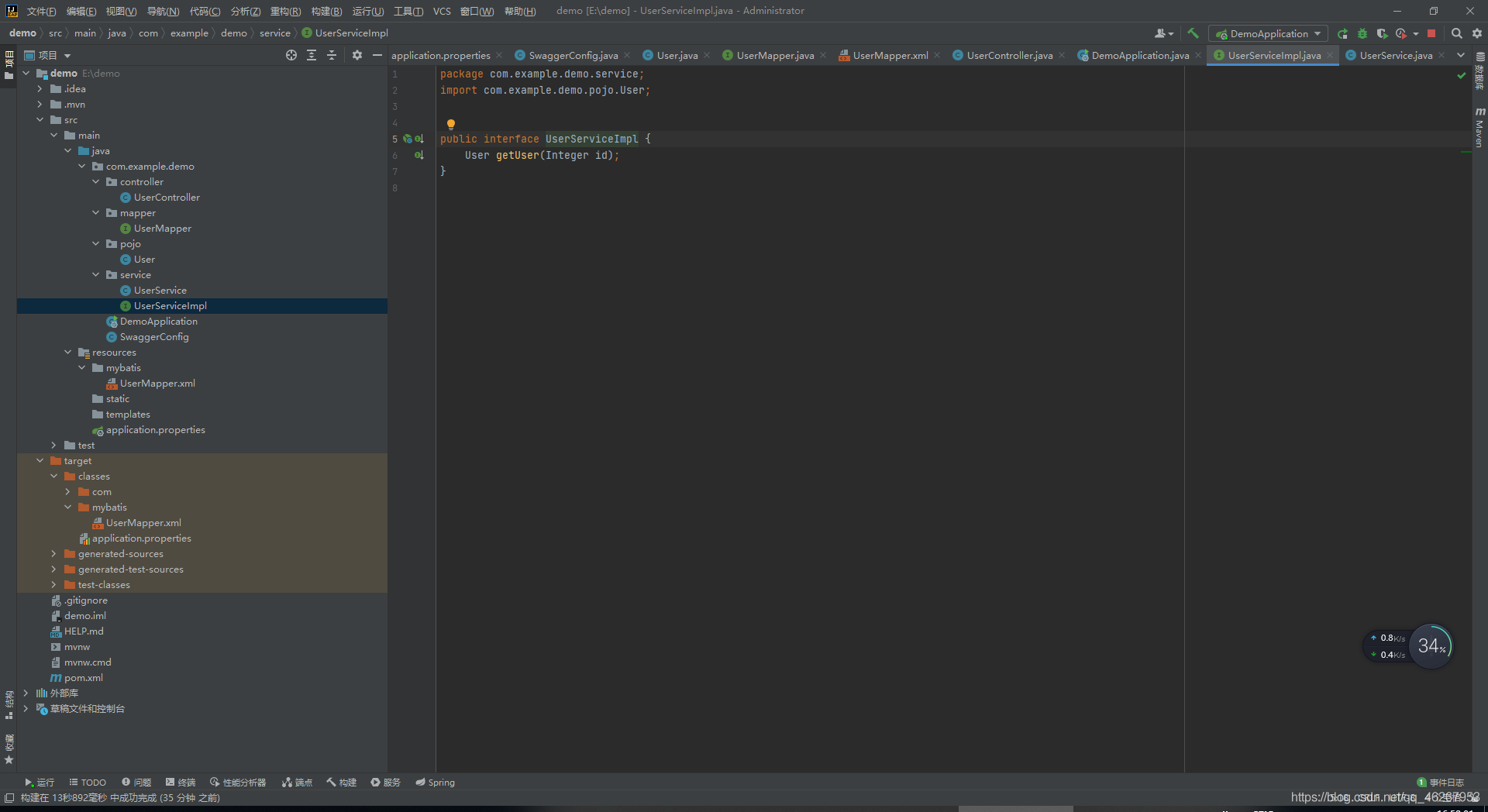Screen dimensions: 1488x812
Task: Toggle the TODO tool window
Action: tap(88, 783)
